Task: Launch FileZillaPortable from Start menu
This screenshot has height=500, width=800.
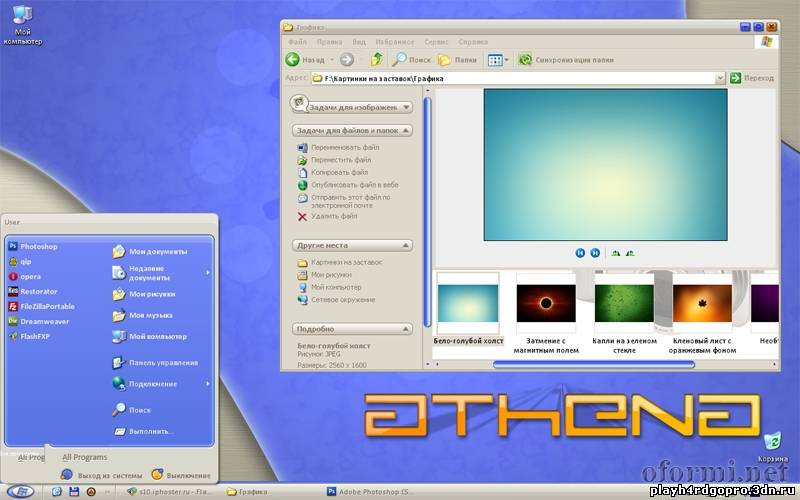Action: coord(41,307)
